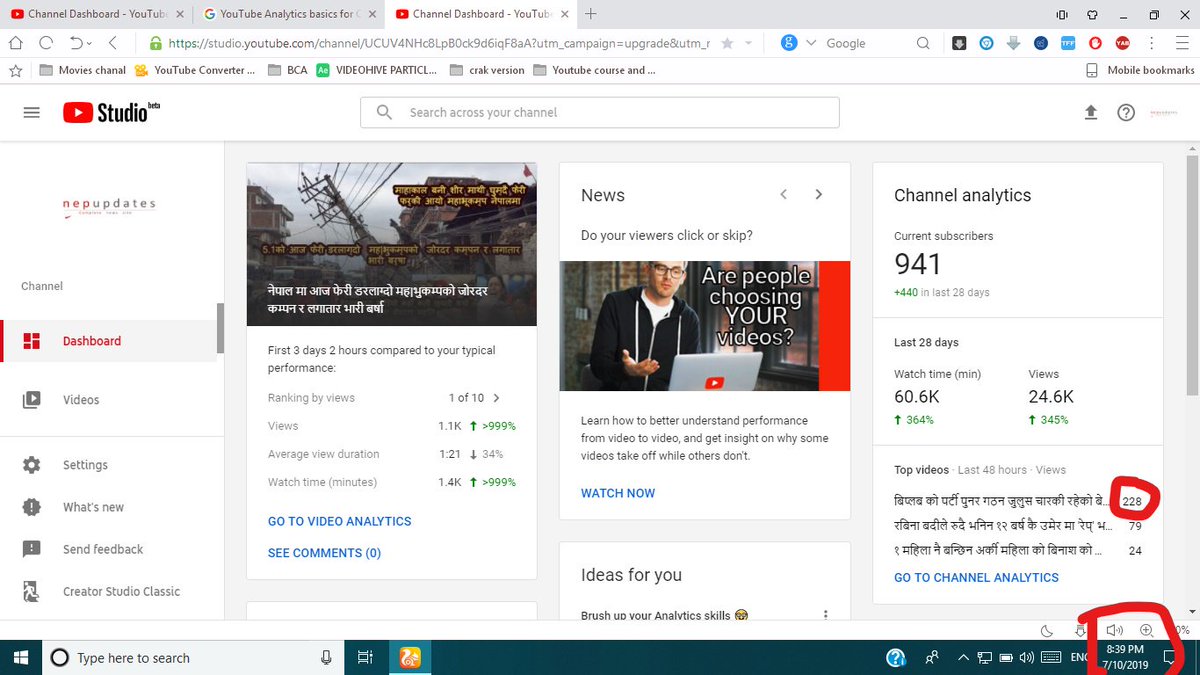Click the top video row with 228 views
The image size is (1200, 675).
(1018, 500)
